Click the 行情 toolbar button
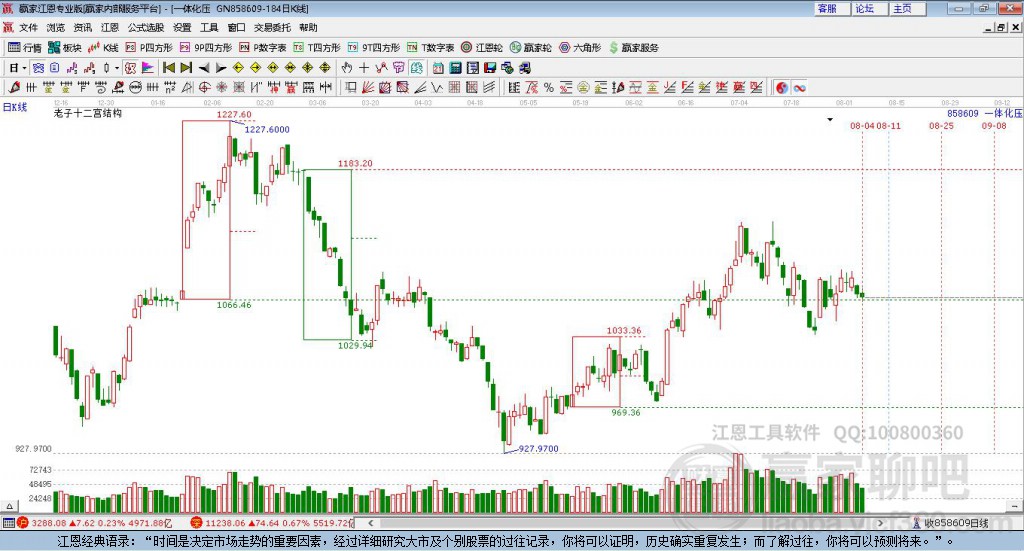The height and width of the screenshot is (551, 1024). (25, 48)
